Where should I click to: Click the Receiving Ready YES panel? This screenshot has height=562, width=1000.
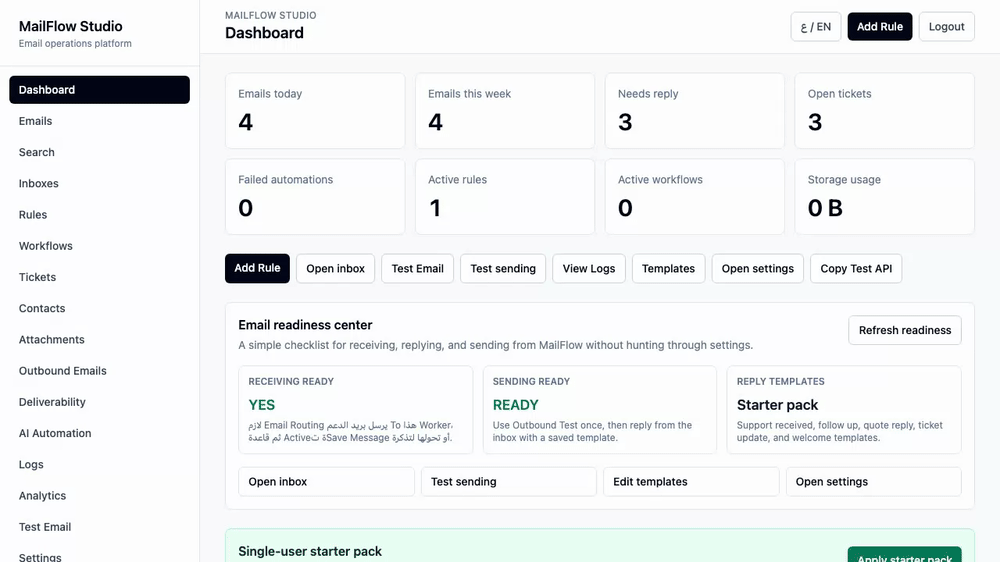[x=356, y=410]
